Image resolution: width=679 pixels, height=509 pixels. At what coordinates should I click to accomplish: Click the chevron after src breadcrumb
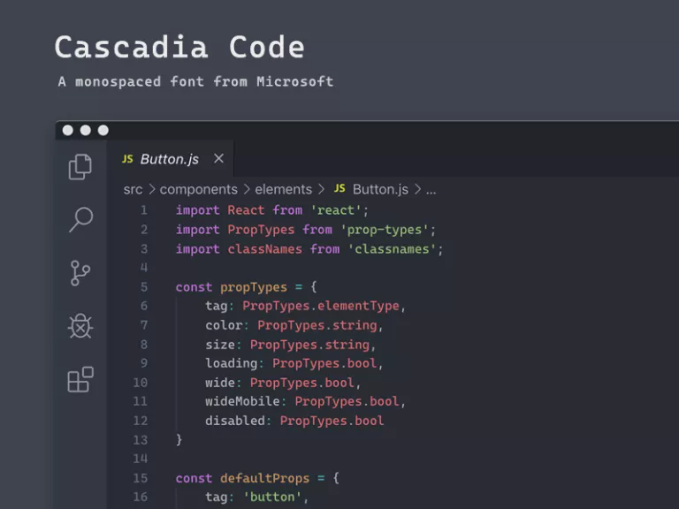click(x=152, y=189)
